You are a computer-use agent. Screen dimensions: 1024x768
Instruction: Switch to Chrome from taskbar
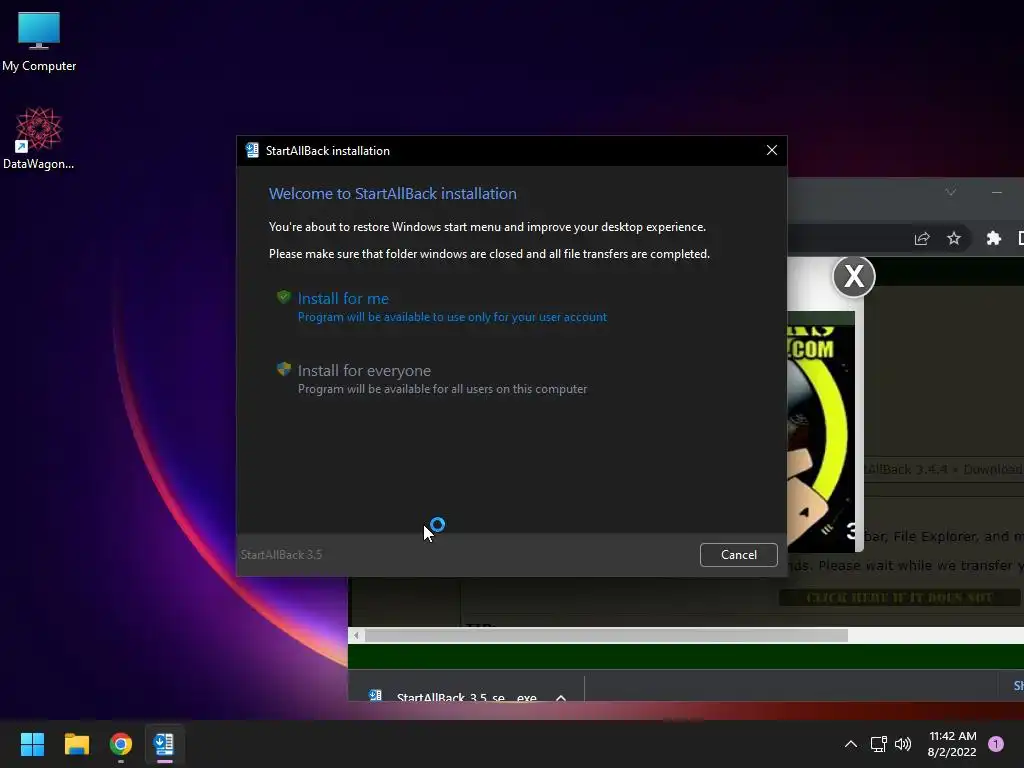point(121,744)
